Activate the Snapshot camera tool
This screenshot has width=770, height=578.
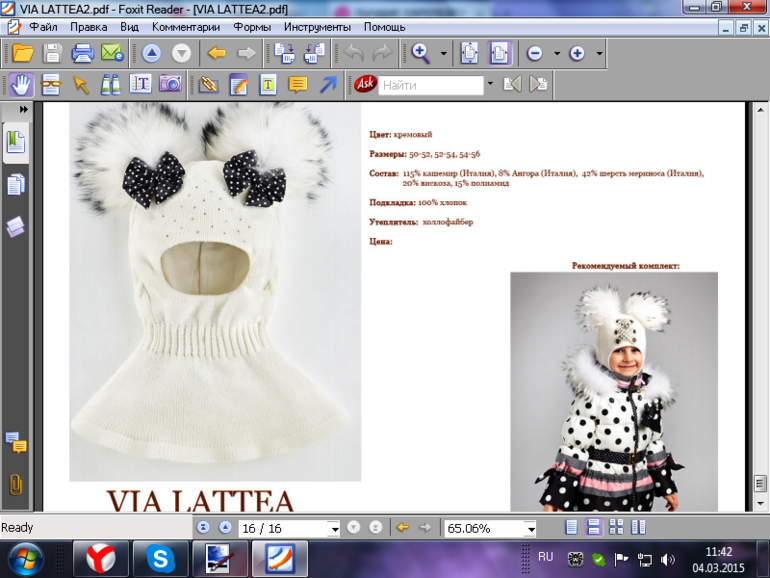(171, 85)
